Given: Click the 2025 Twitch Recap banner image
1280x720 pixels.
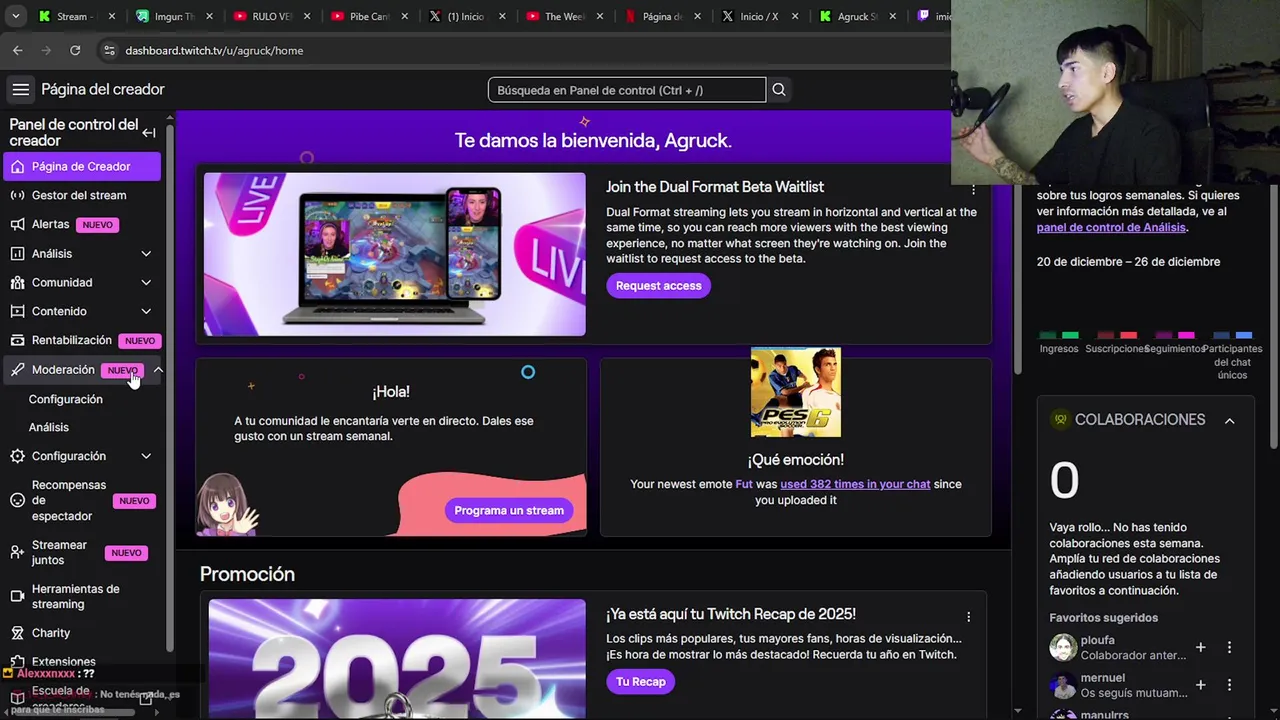Looking at the screenshot, I should [397, 659].
